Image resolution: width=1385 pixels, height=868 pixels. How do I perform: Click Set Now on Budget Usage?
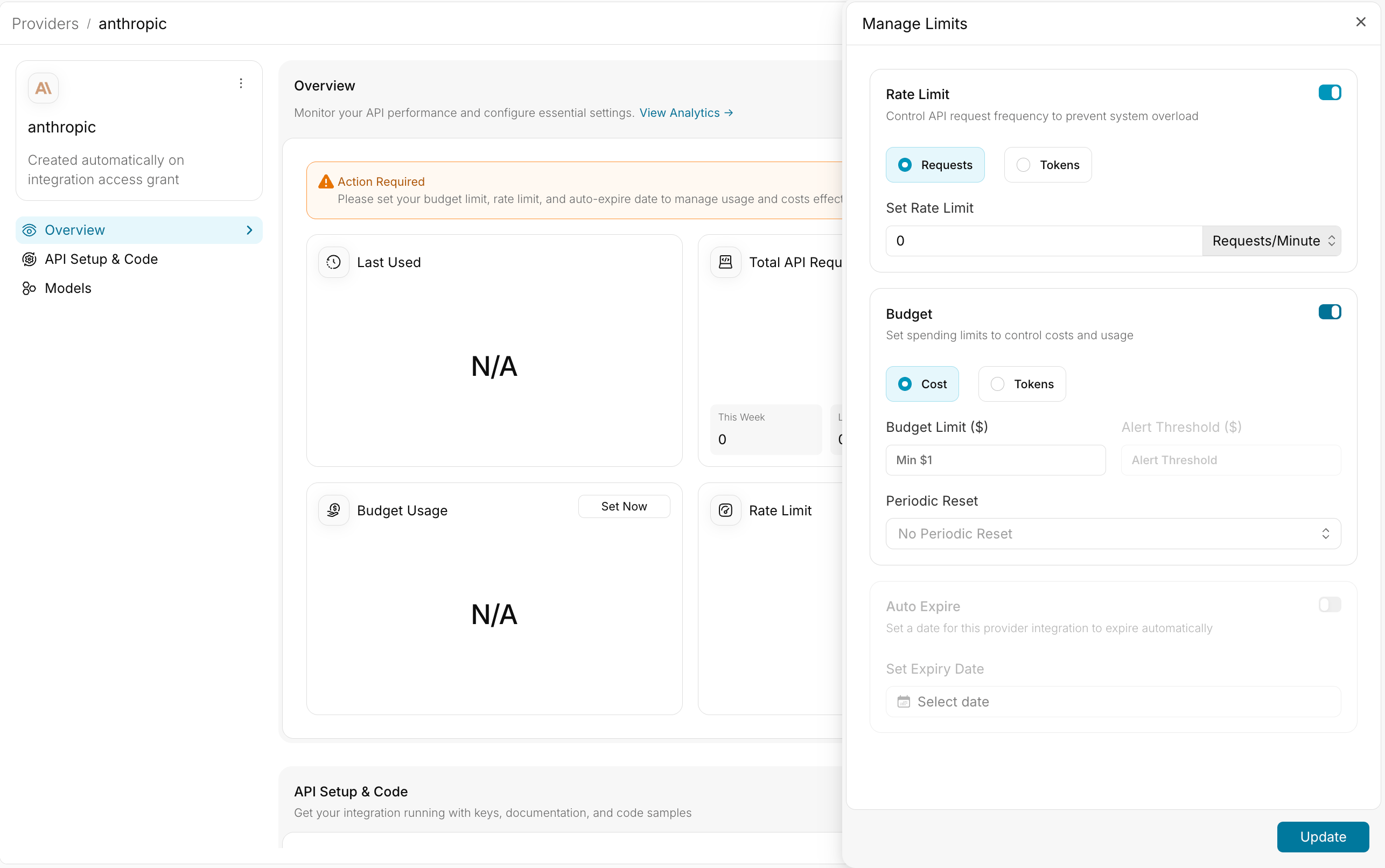(x=624, y=506)
